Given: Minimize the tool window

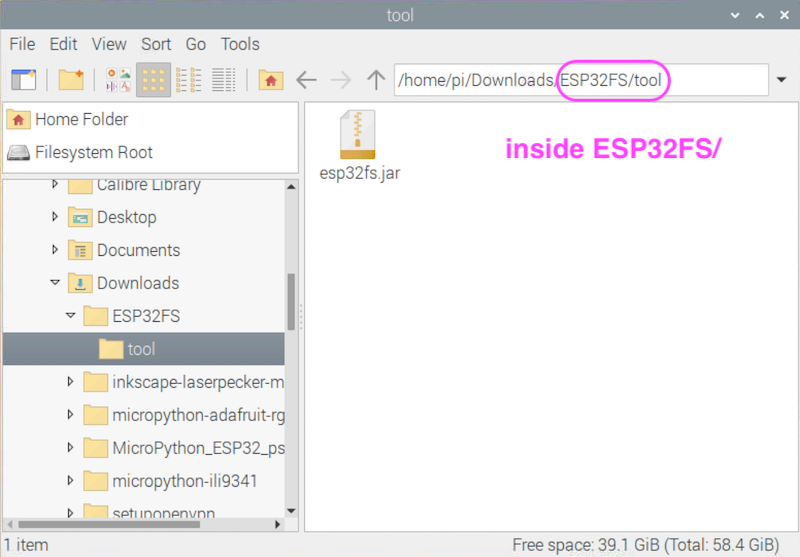Looking at the screenshot, I should pos(735,15).
